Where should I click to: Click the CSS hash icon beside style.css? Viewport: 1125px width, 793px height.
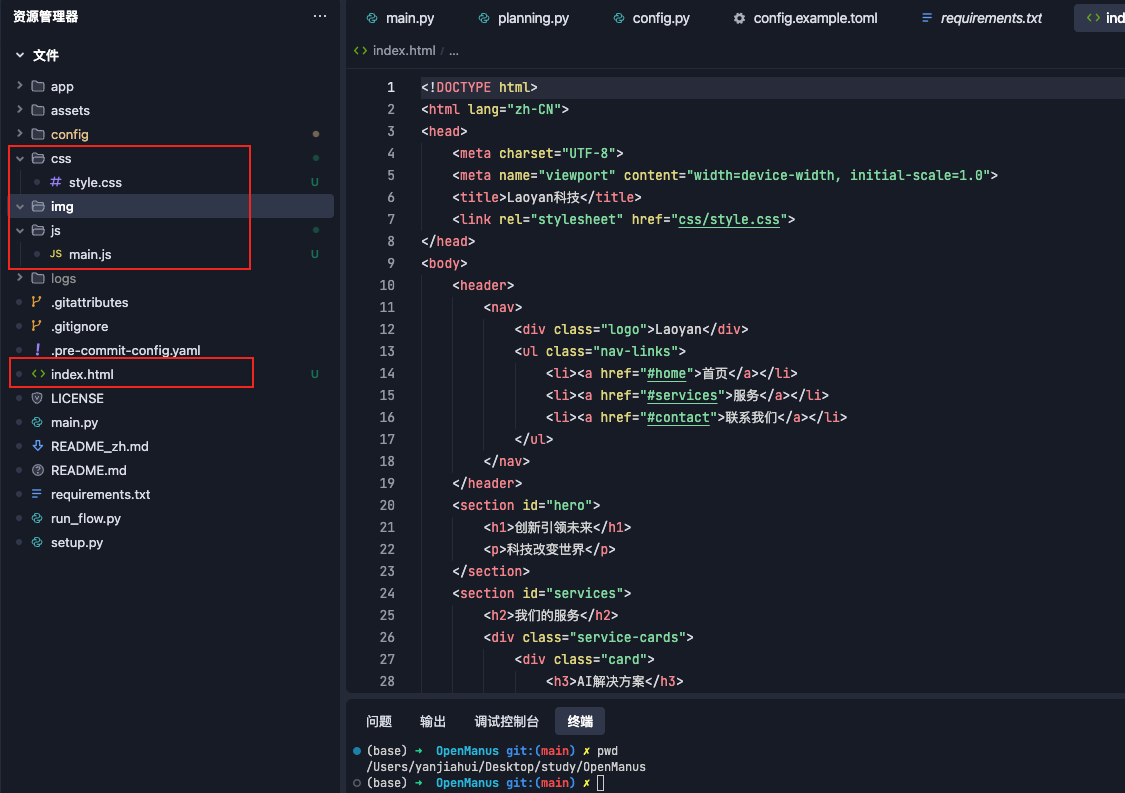(x=56, y=182)
